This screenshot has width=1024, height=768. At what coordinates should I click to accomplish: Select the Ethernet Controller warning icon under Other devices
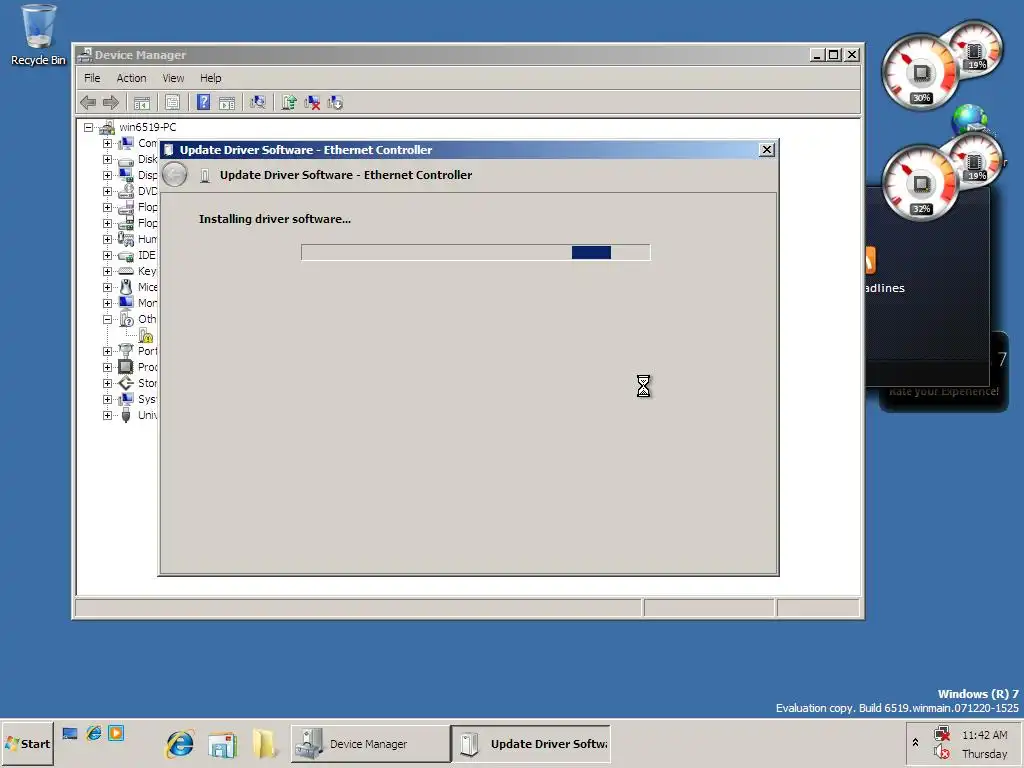(146, 336)
